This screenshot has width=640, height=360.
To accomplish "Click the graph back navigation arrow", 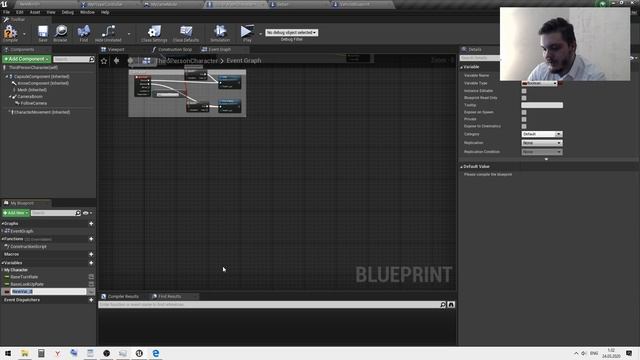I will coord(117,61).
